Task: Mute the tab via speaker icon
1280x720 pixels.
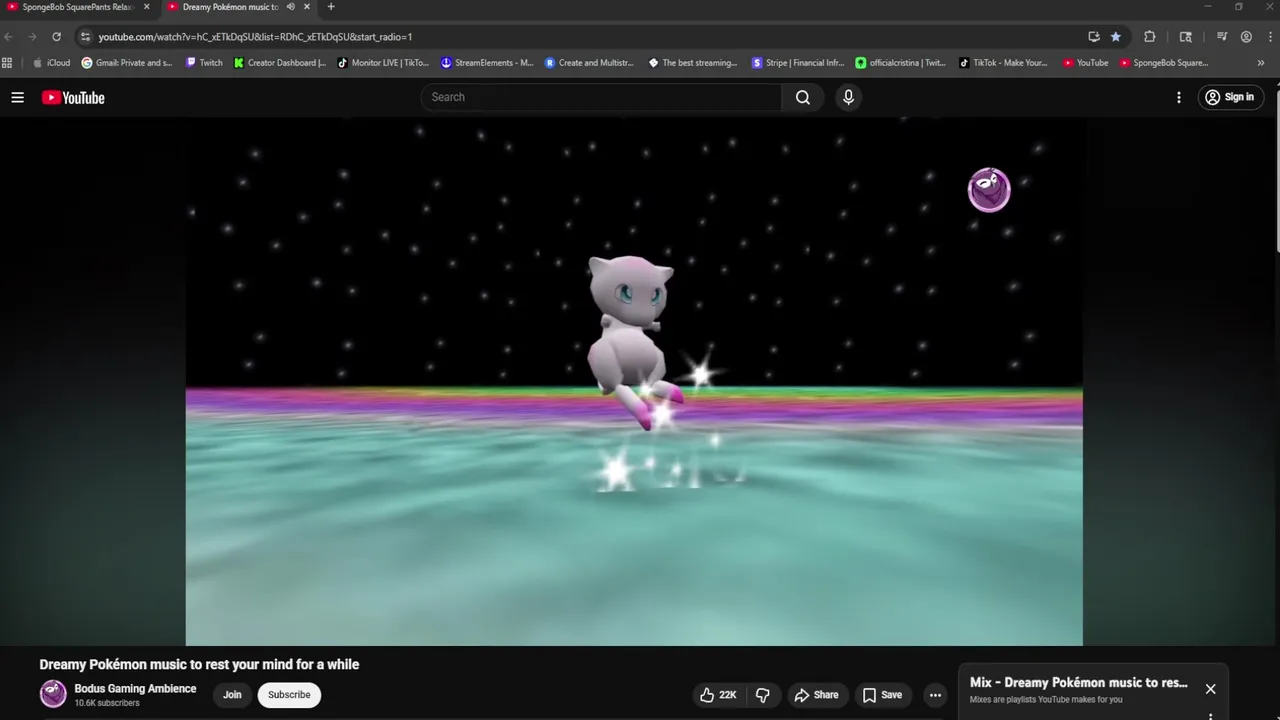Action: coord(291,7)
